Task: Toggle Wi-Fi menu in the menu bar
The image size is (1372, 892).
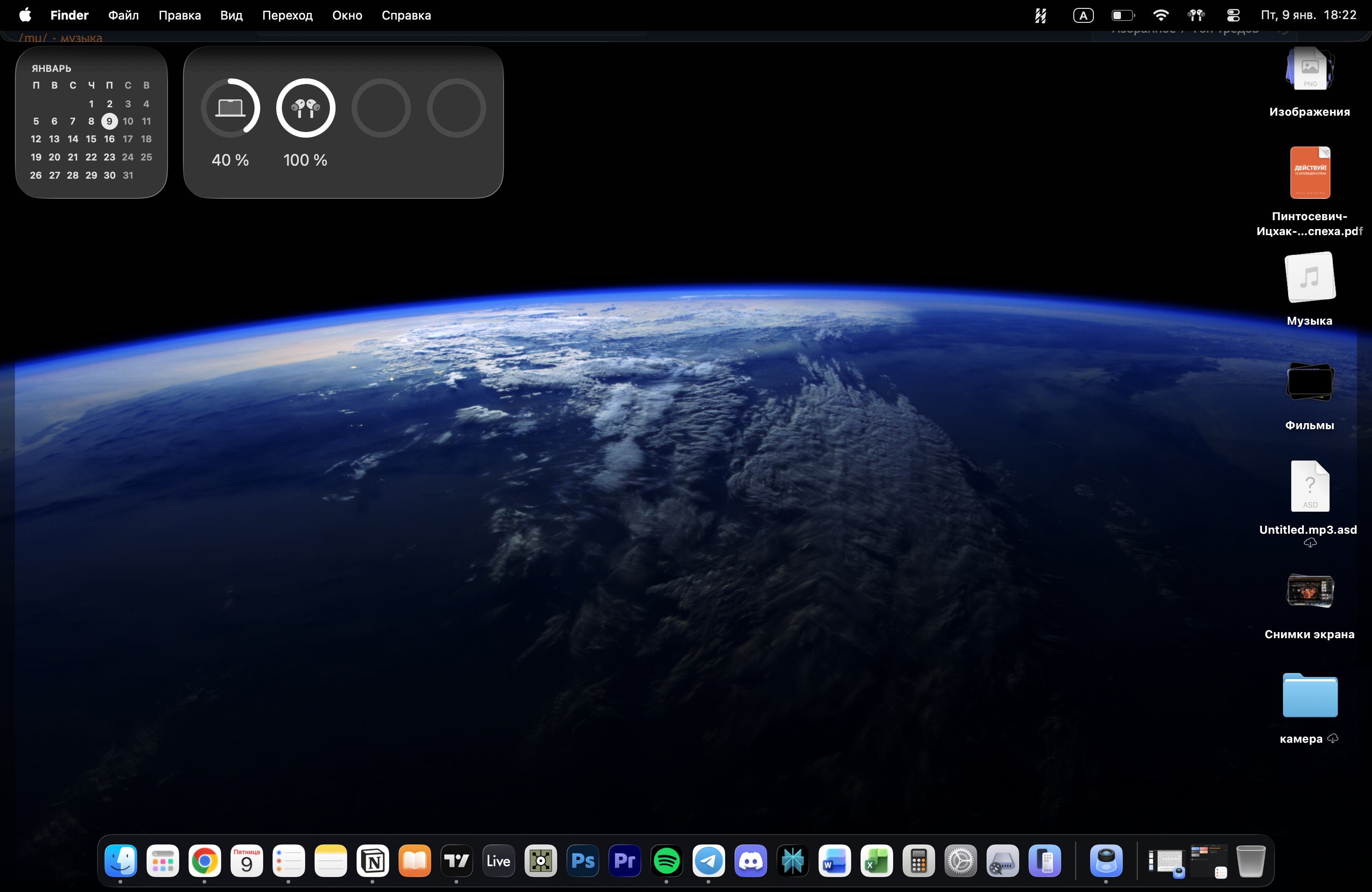Action: coord(1161,15)
